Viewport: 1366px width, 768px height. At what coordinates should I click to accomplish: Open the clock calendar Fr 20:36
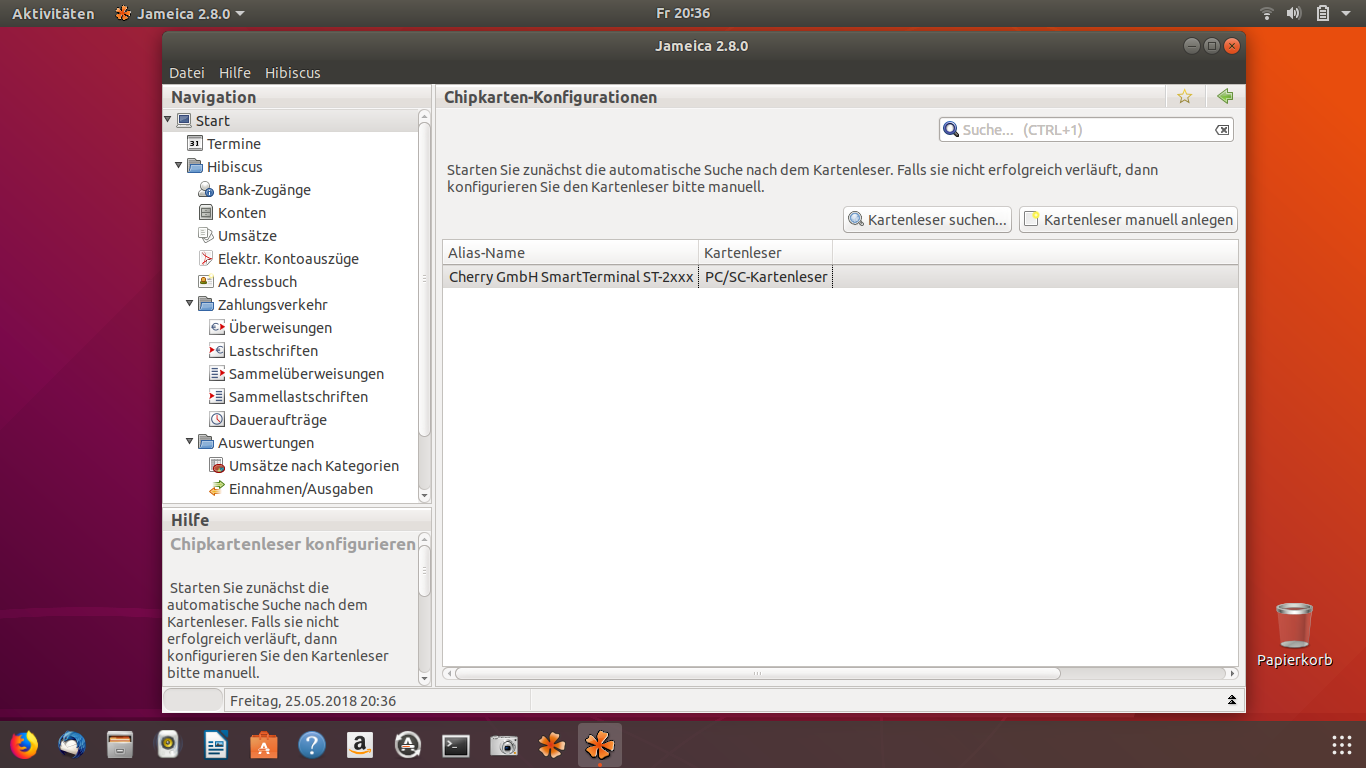pos(683,13)
